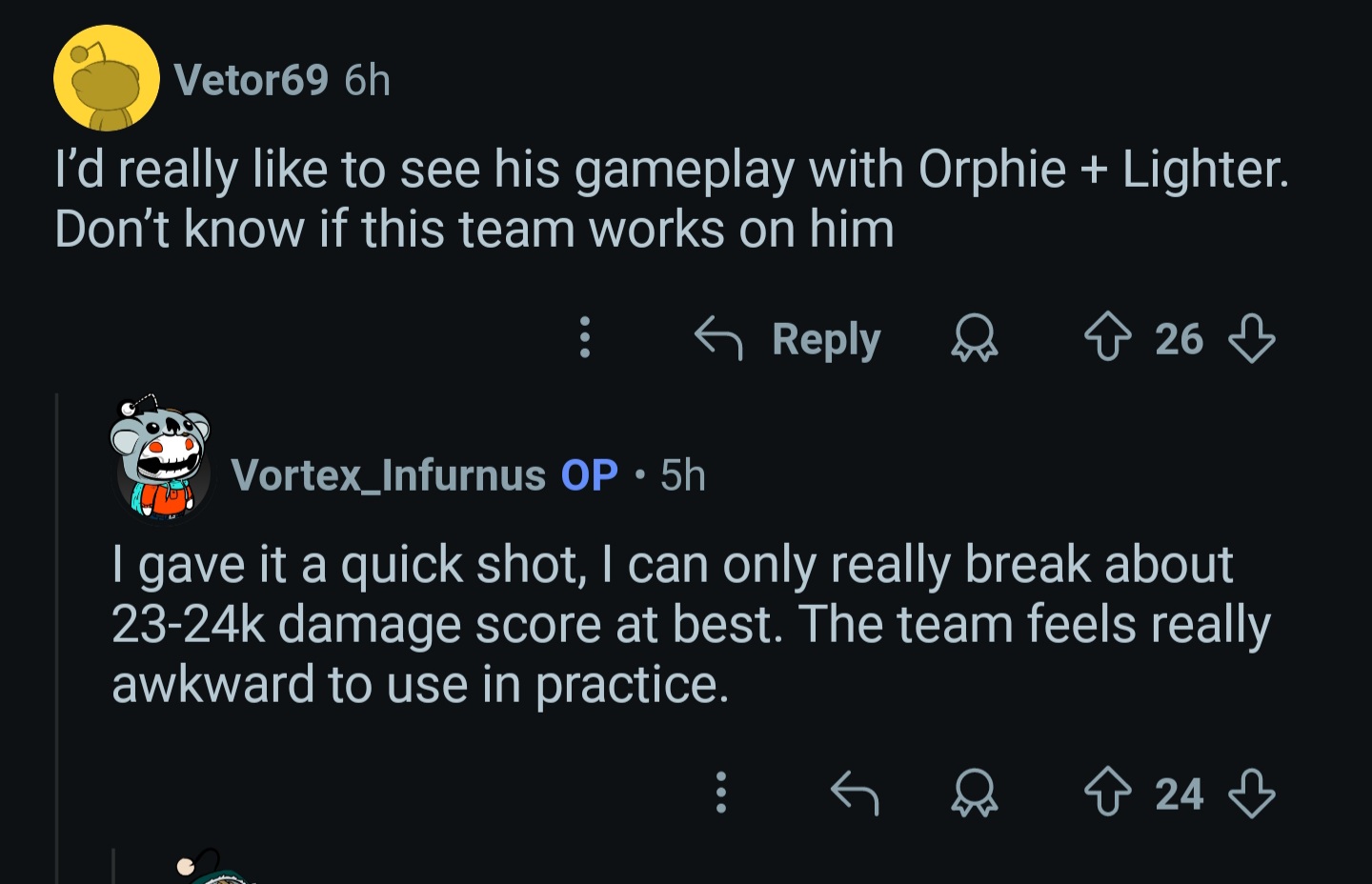The image size is (1372, 884).
Task: Open more options on Vetor69's comment
Action: click(x=585, y=337)
